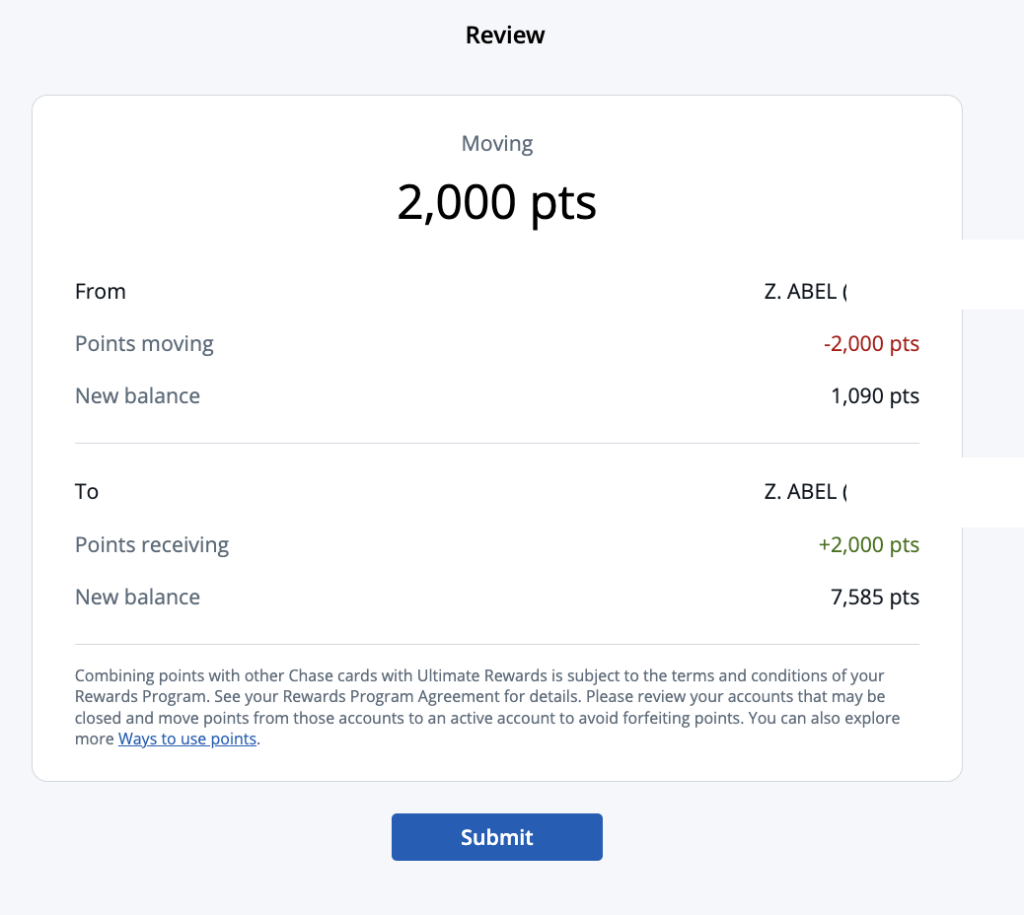1024x915 pixels.
Task: Click the Moving header label
Action: (x=497, y=143)
